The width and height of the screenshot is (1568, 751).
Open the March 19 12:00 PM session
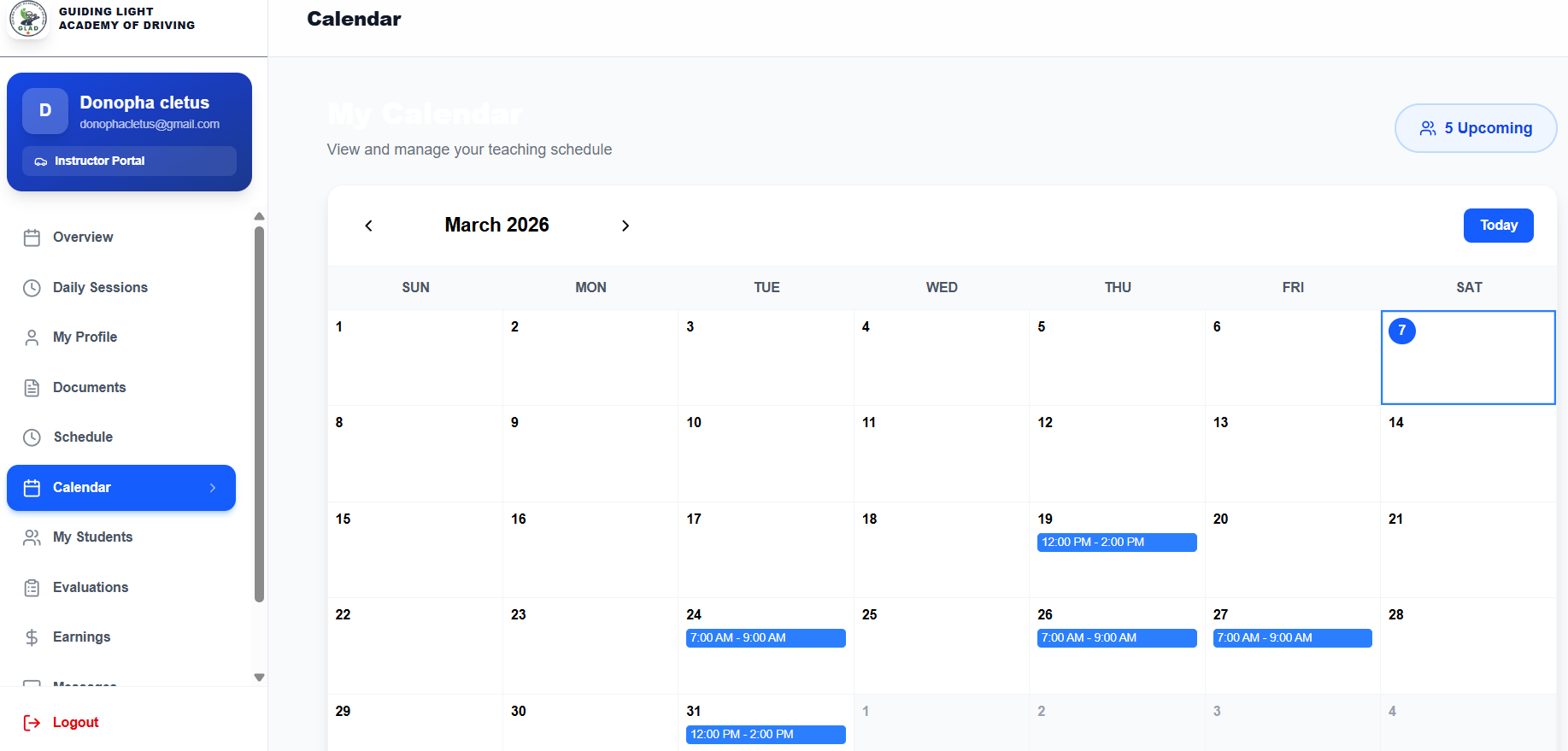1116,543
